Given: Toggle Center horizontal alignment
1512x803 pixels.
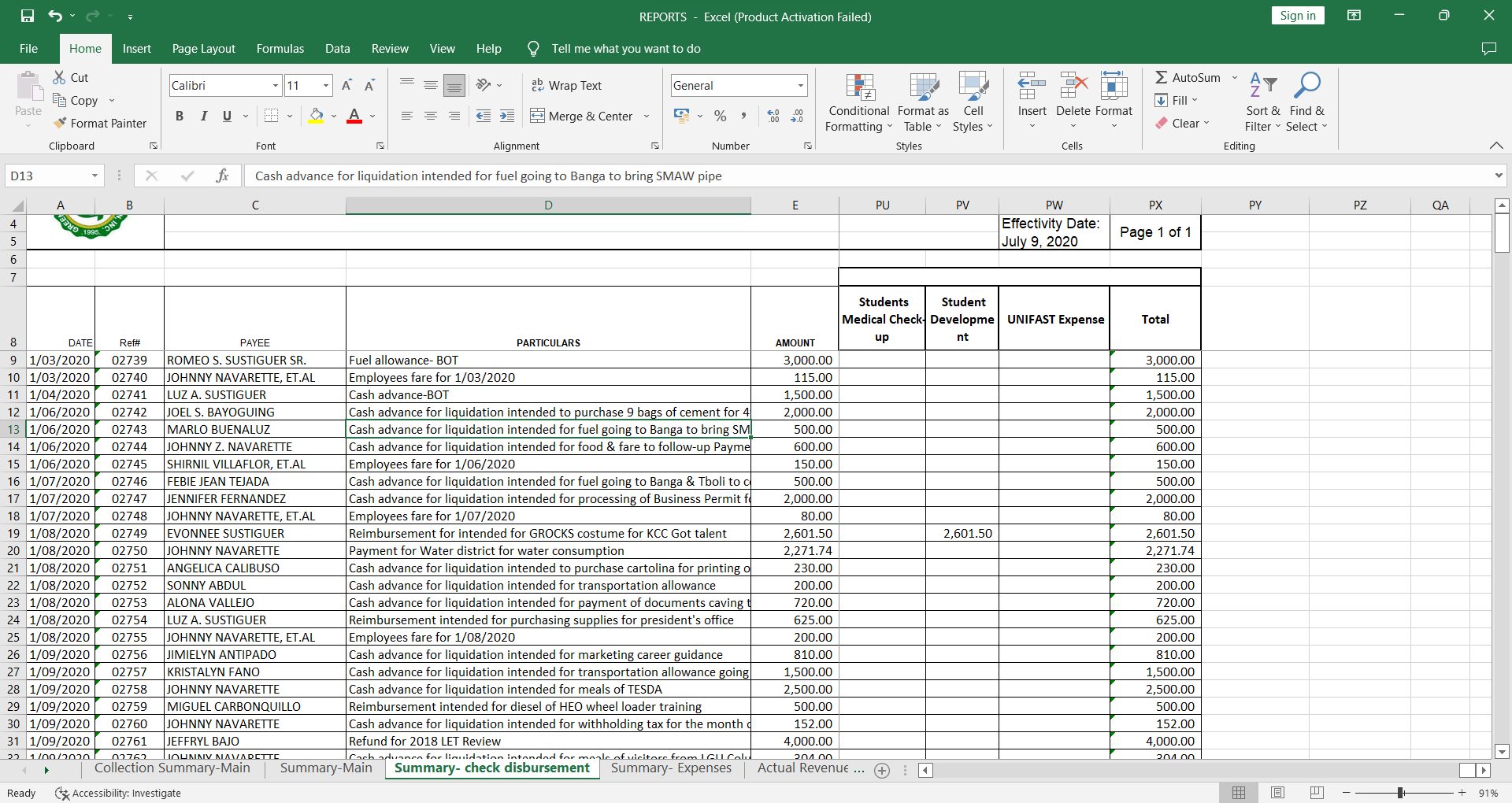Looking at the screenshot, I should click(x=431, y=116).
